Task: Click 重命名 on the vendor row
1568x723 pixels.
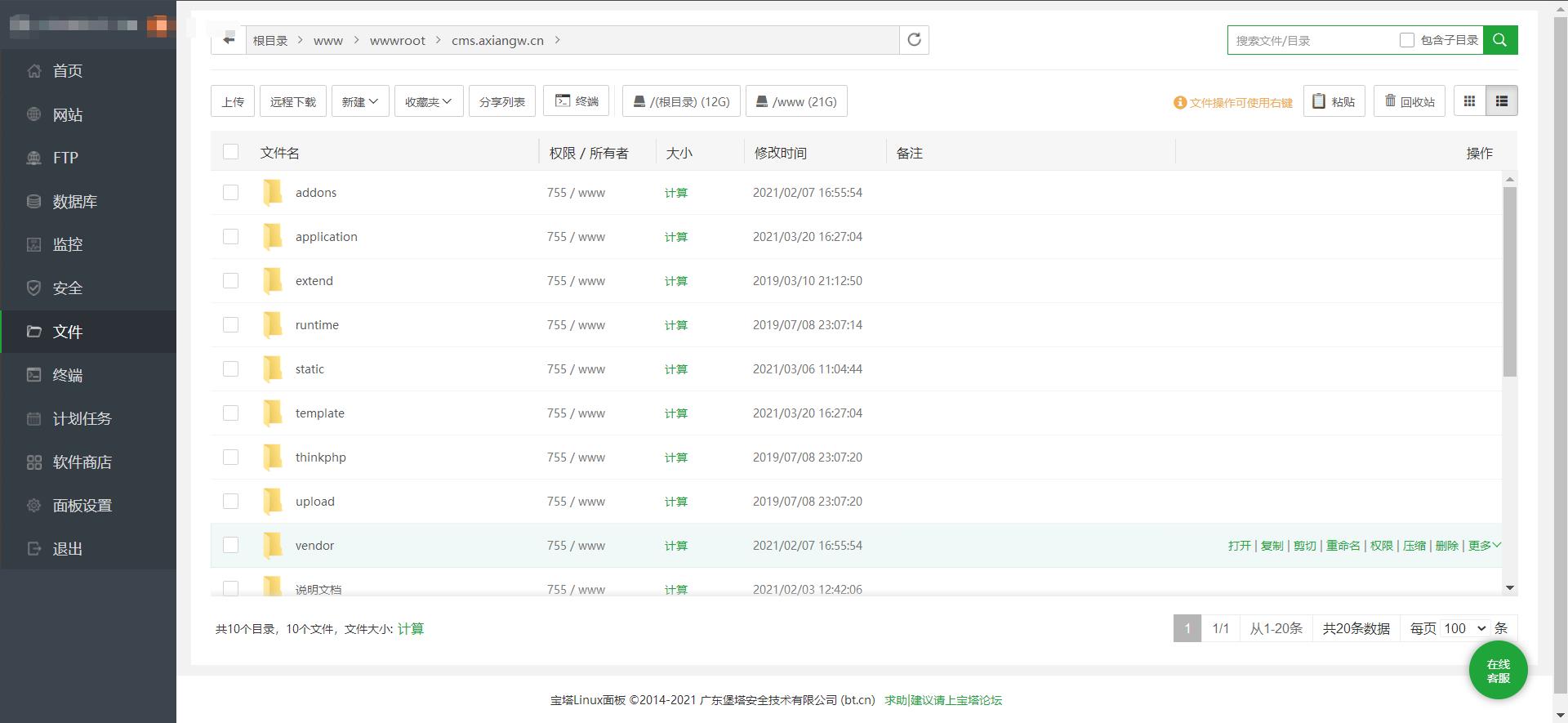Action: 1343,546
